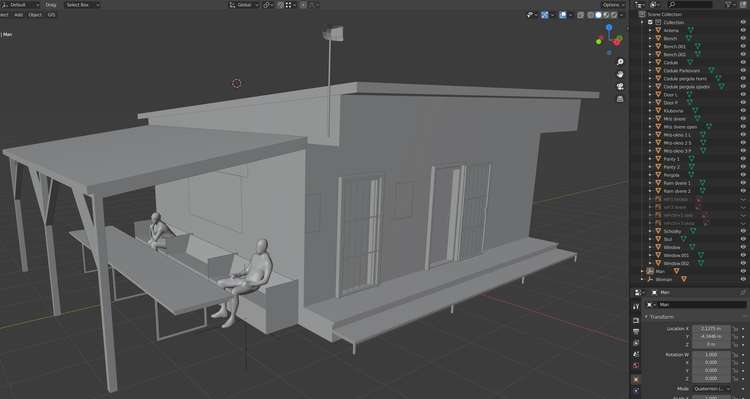
Task: Open the Tool properties tab
Action: tap(636, 307)
